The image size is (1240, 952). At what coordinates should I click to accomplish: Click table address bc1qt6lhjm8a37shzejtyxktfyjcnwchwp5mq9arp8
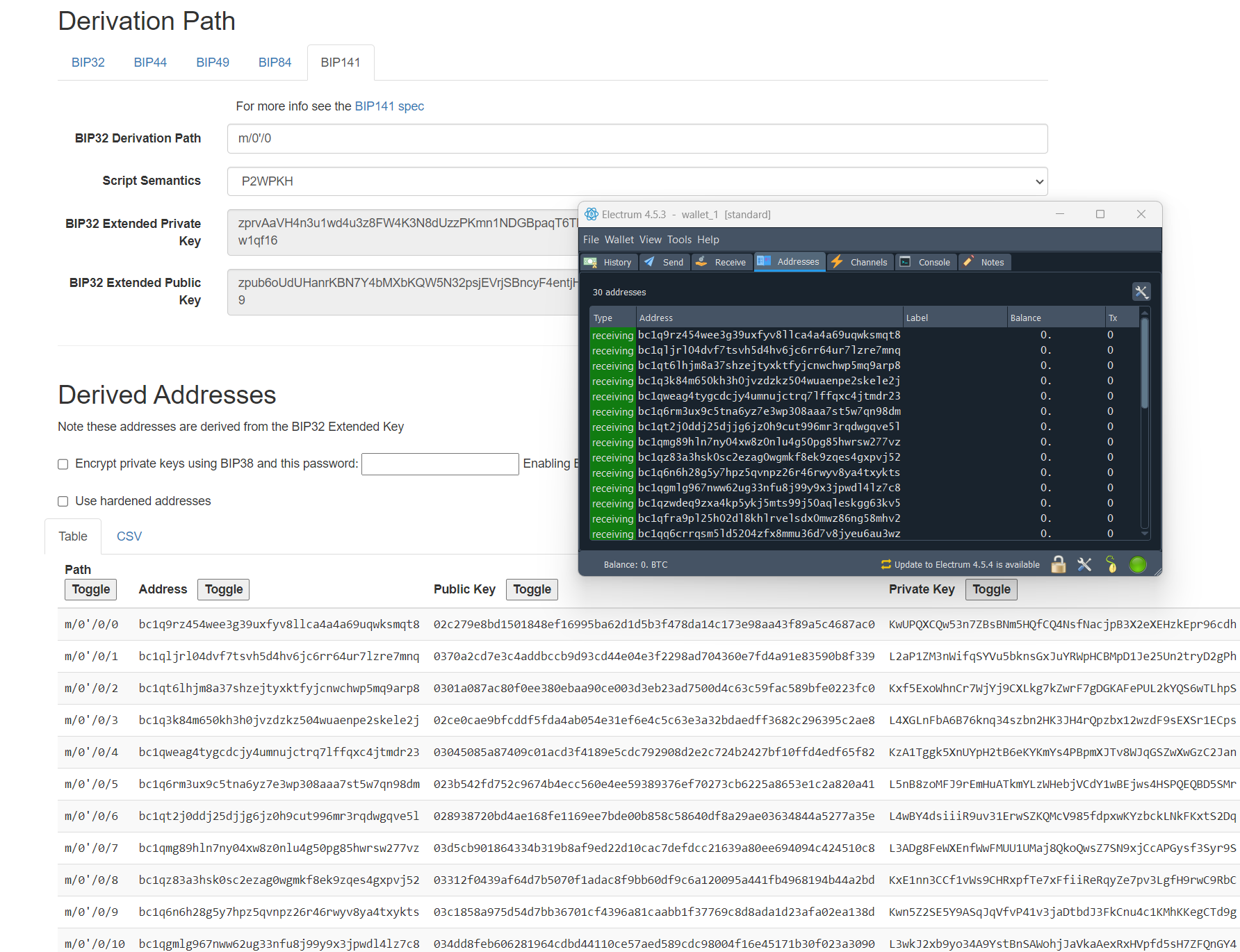(279, 689)
